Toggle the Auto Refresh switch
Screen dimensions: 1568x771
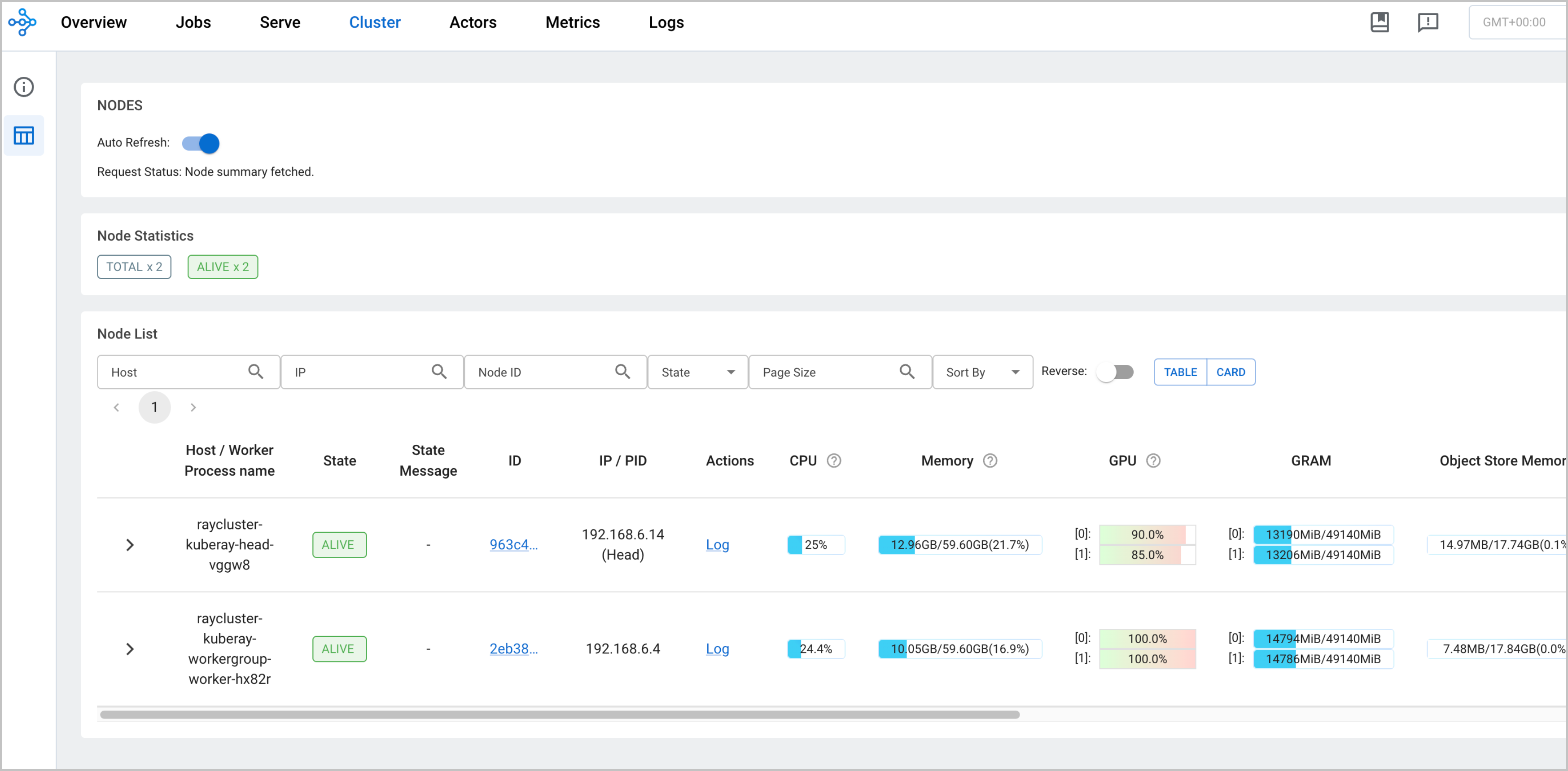coord(201,144)
